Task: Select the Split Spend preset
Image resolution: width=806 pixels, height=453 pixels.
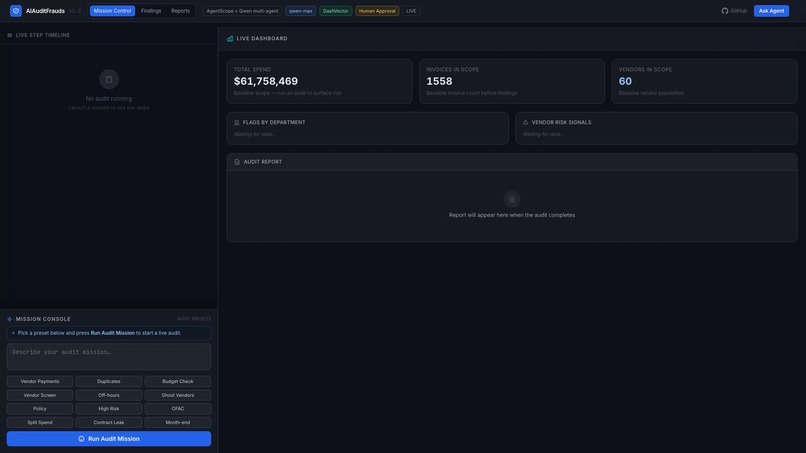Action: tap(40, 423)
